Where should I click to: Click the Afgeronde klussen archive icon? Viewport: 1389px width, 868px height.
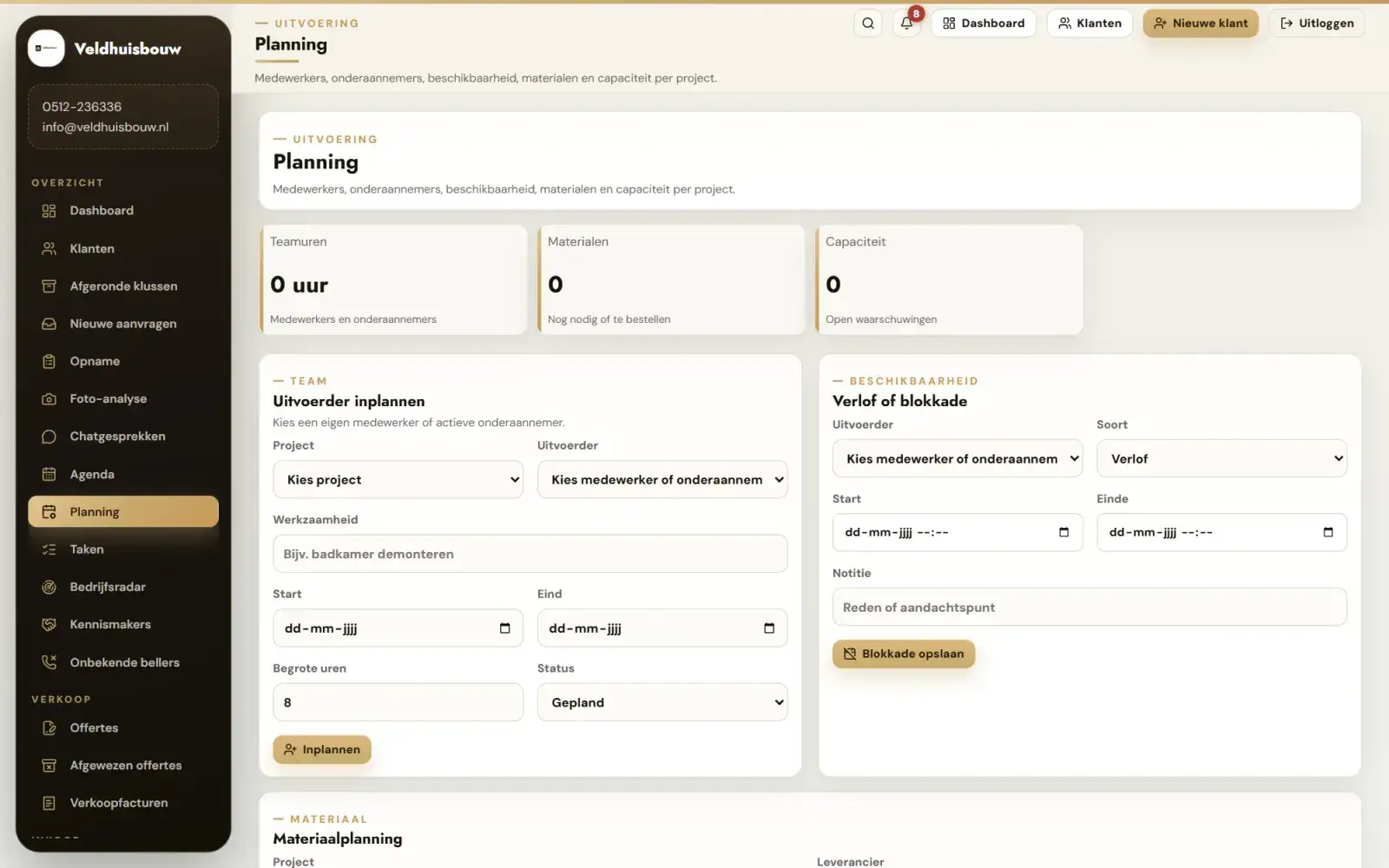[x=49, y=286]
